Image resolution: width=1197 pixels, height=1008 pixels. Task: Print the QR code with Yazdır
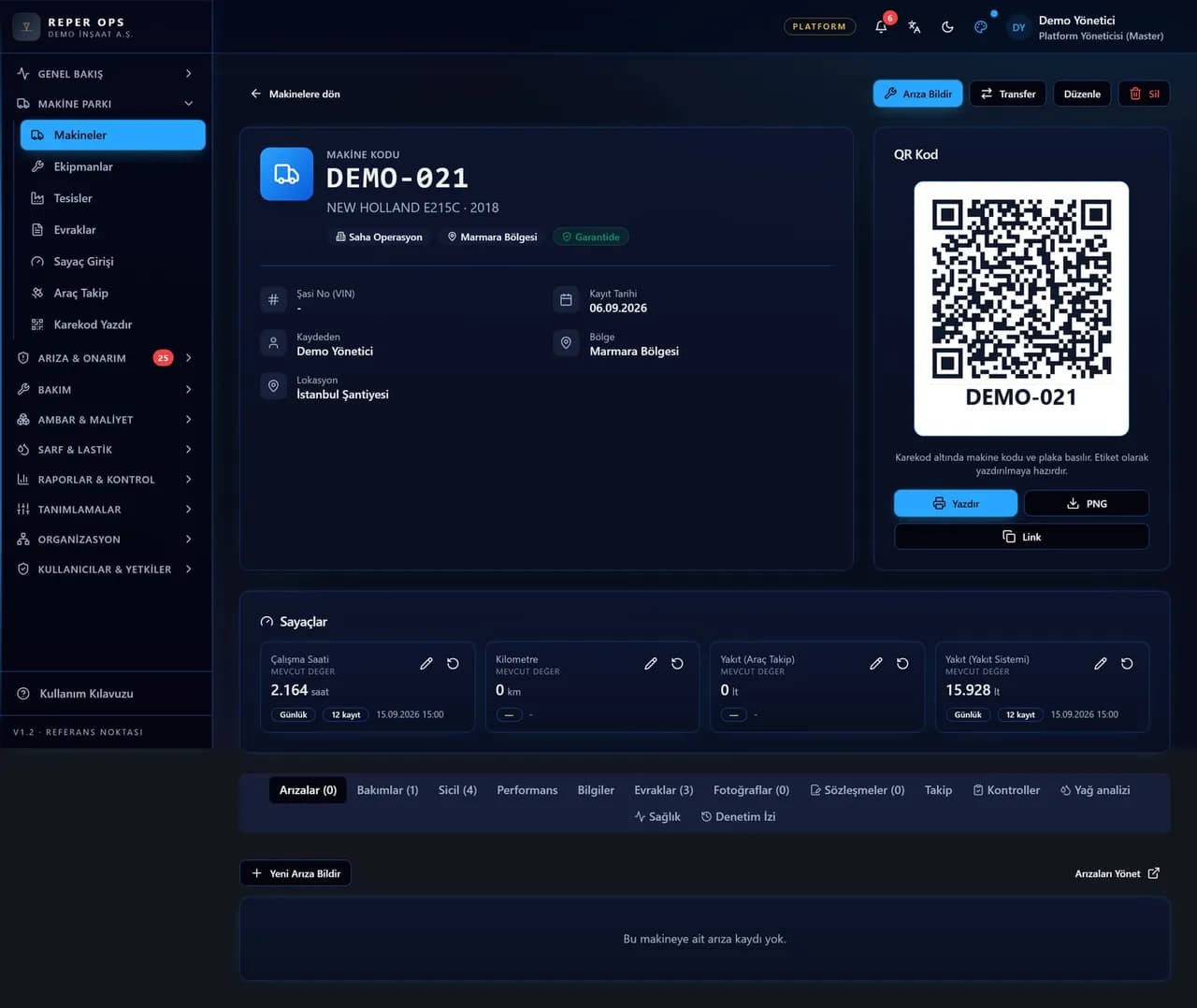tap(956, 503)
